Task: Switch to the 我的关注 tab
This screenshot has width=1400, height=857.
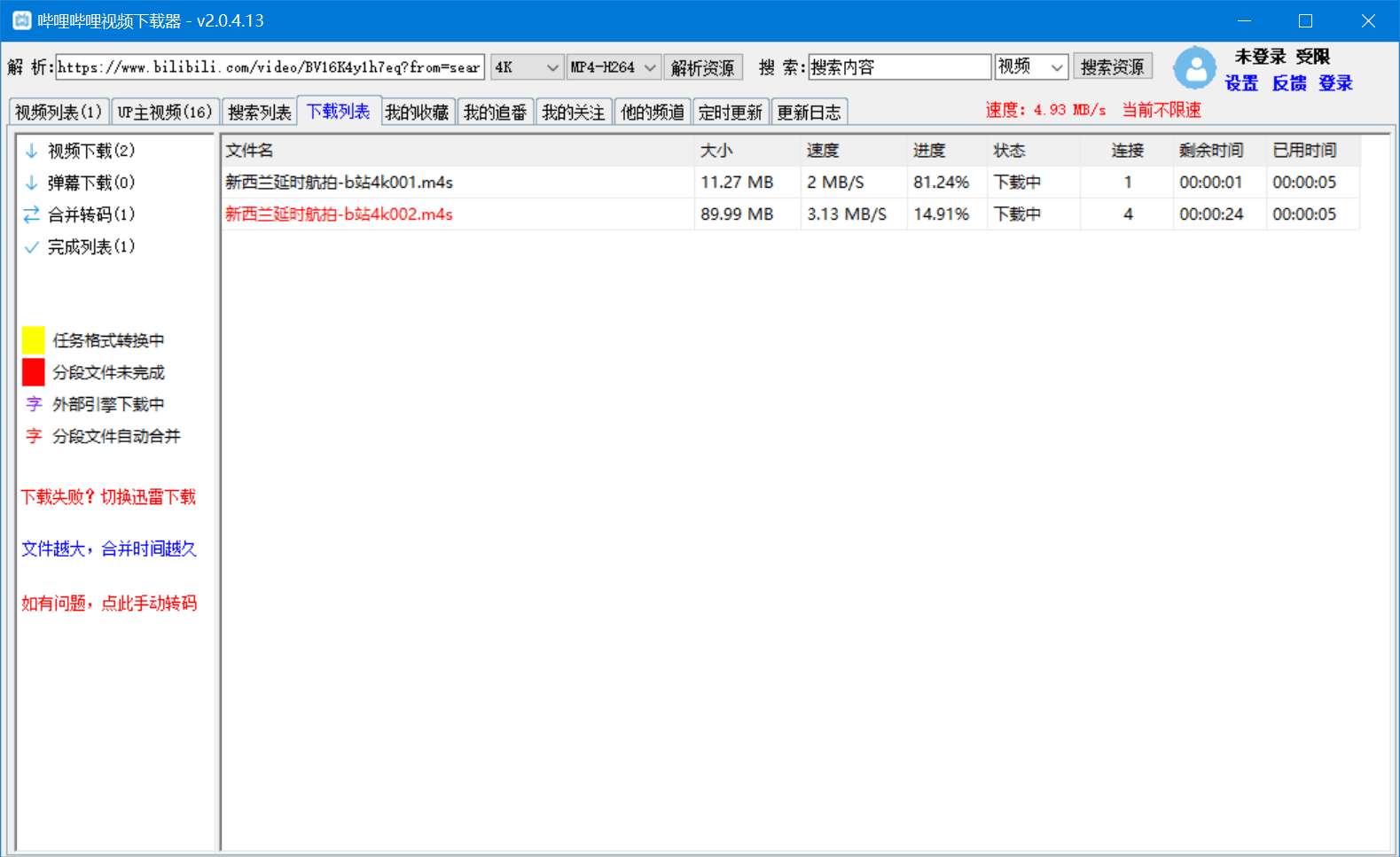Action: (x=574, y=113)
